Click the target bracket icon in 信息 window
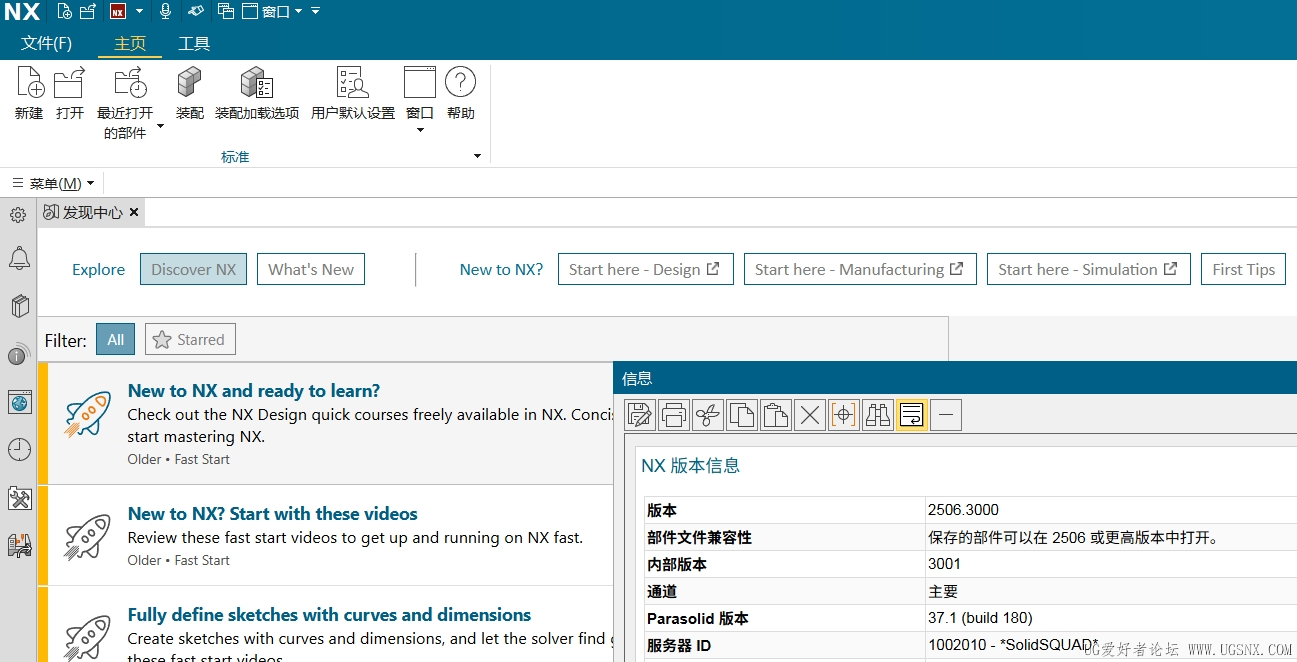The width and height of the screenshot is (1297, 662). point(844,414)
